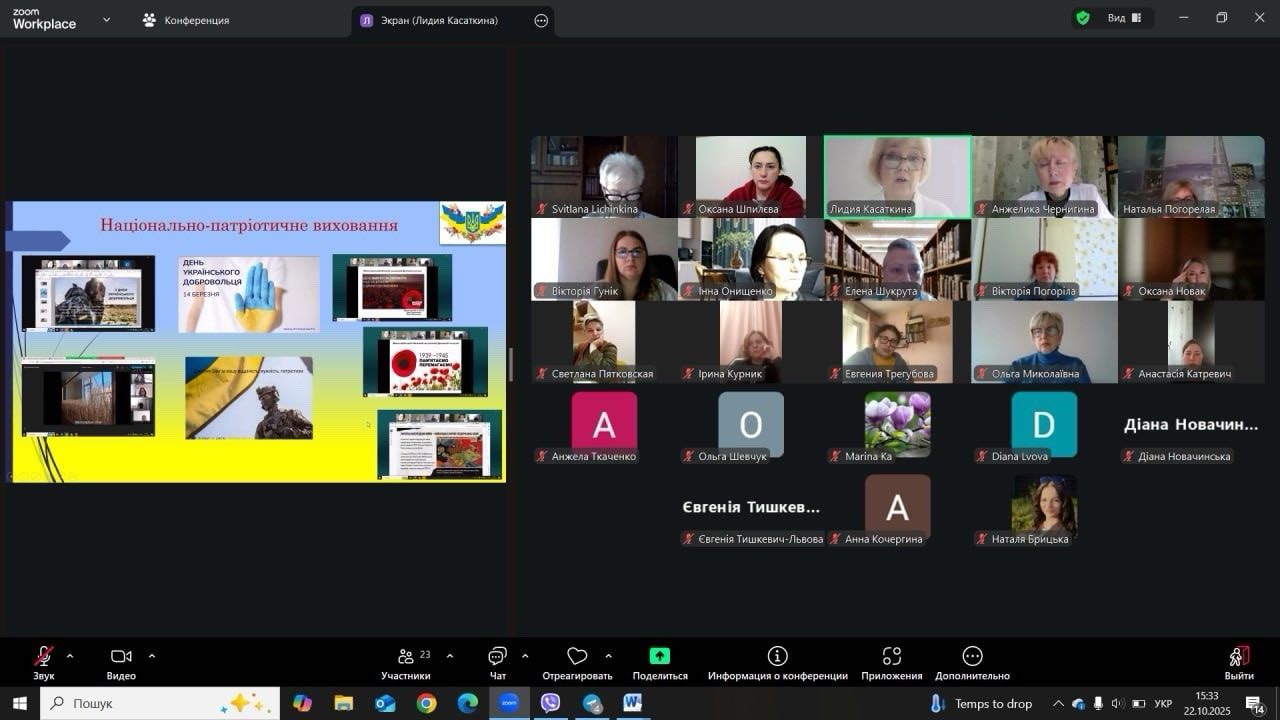
Task: Expand the arrow next to Участники
Action: pyautogui.click(x=450, y=656)
